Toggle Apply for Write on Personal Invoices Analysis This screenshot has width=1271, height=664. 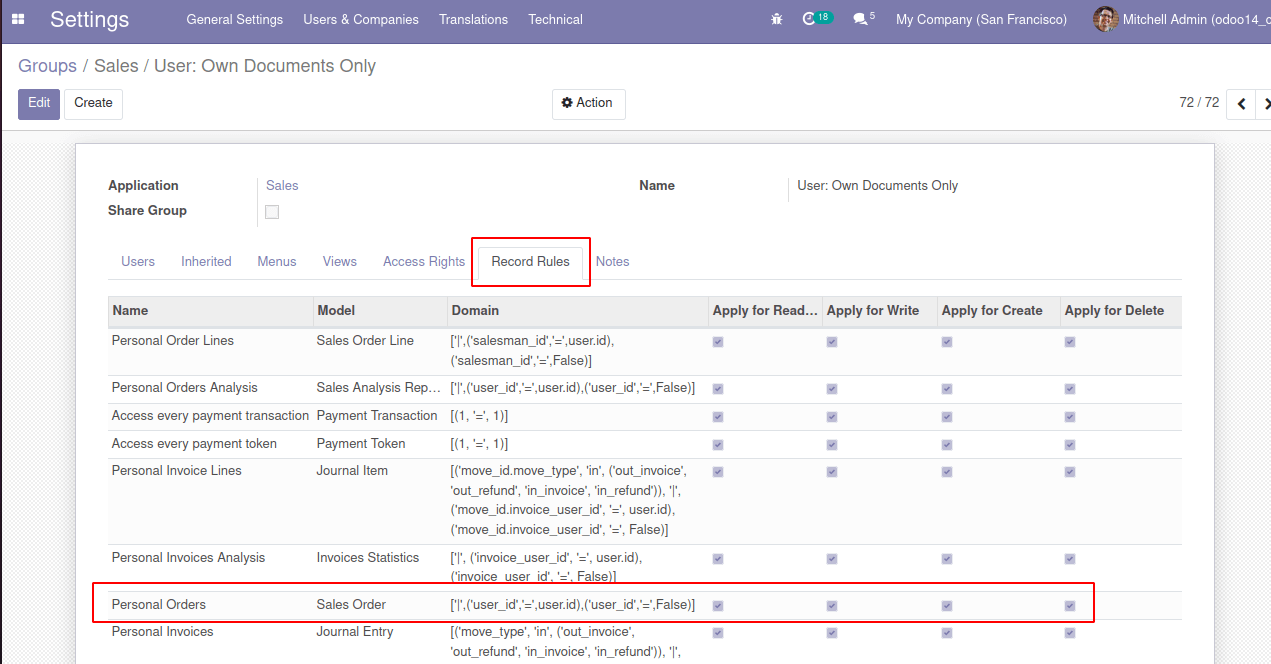(x=832, y=559)
